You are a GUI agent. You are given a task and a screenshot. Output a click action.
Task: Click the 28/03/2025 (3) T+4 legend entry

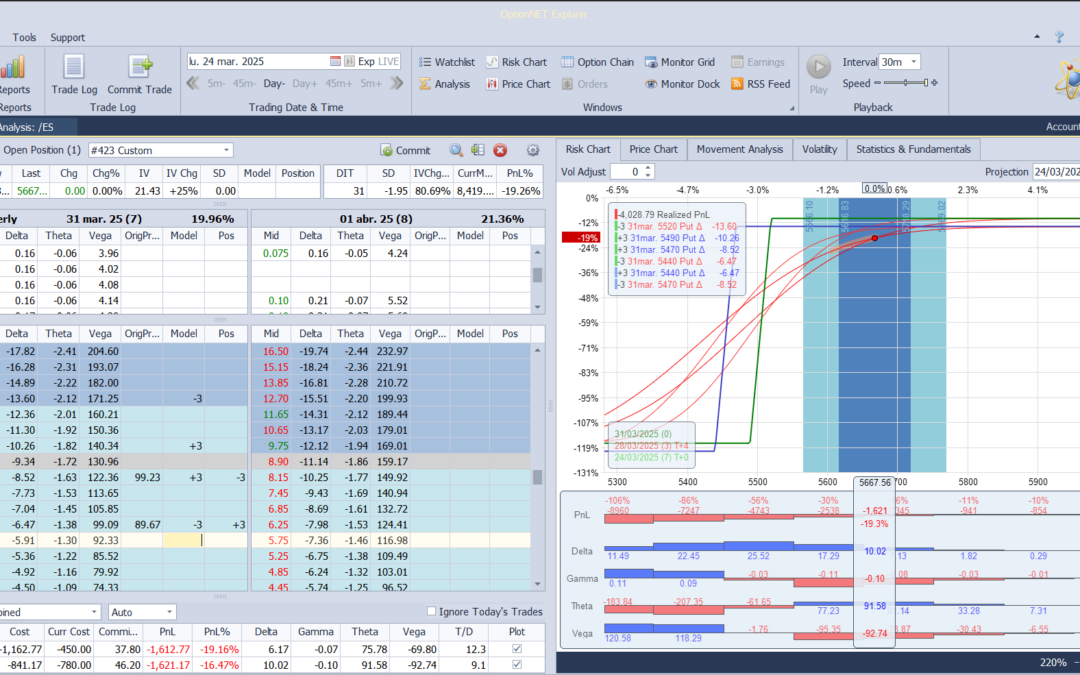tap(651, 446)
